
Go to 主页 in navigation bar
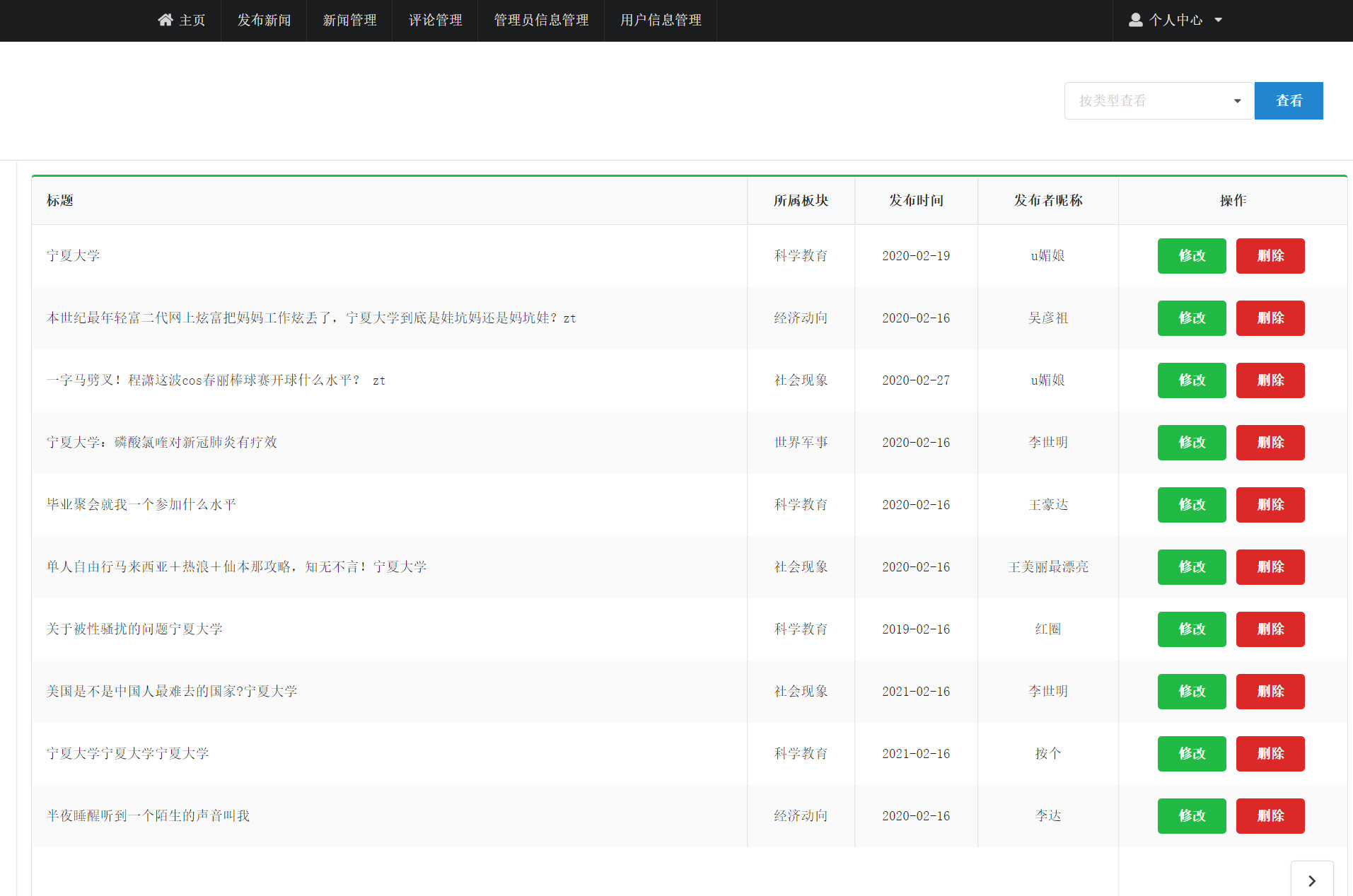pyautogui.click(x=182, y=20)
